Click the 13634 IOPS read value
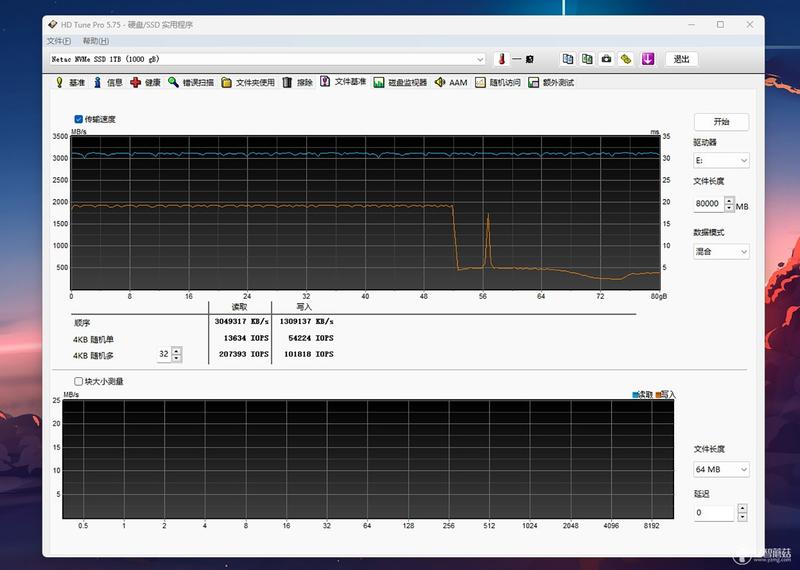Screen dimensions: 800x570 point(246,338)
